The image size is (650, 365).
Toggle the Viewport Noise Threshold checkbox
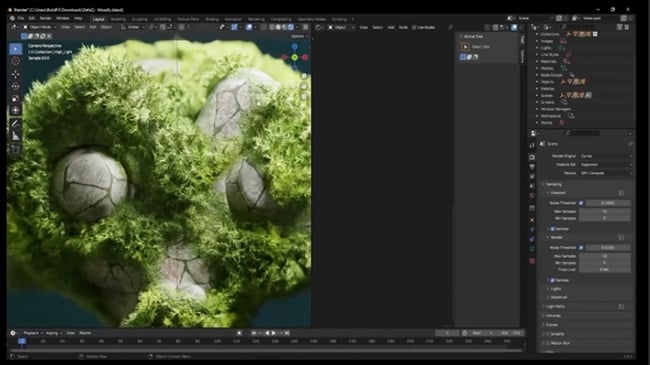click(x=581, y=203)
